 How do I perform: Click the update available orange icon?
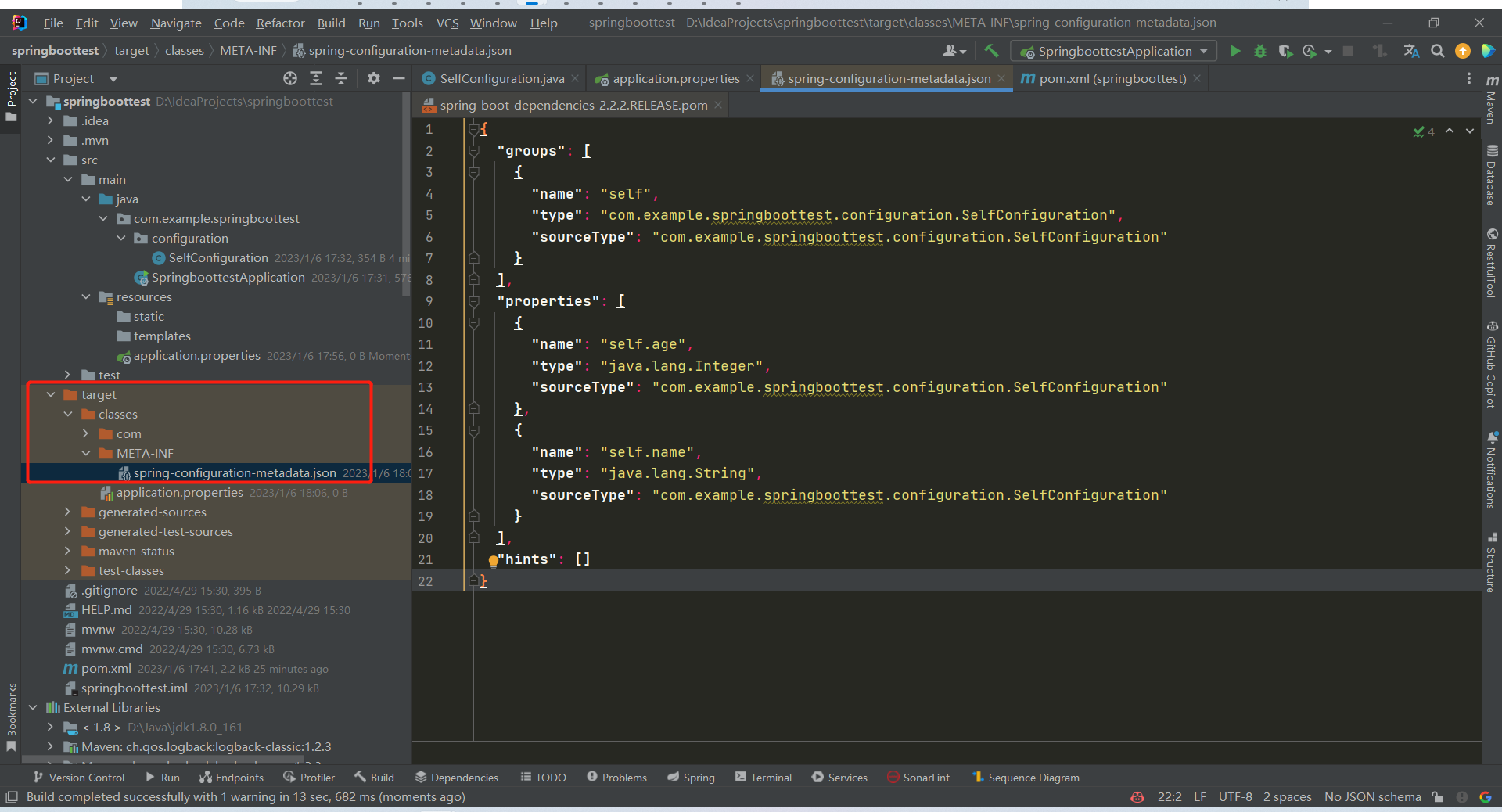[1462, 51]
